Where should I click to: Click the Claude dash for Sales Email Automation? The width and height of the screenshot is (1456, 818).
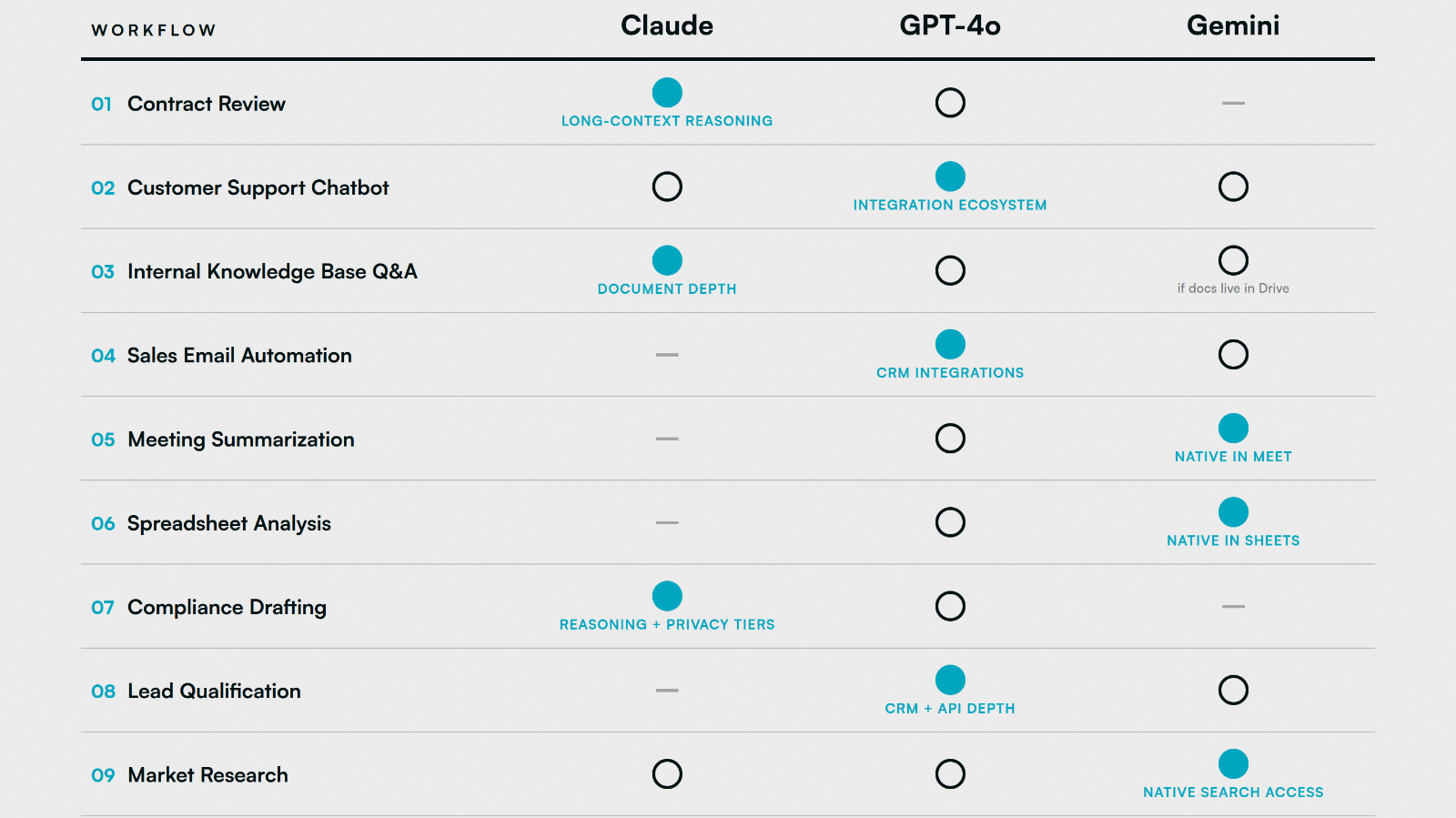[x=667, y=355]
